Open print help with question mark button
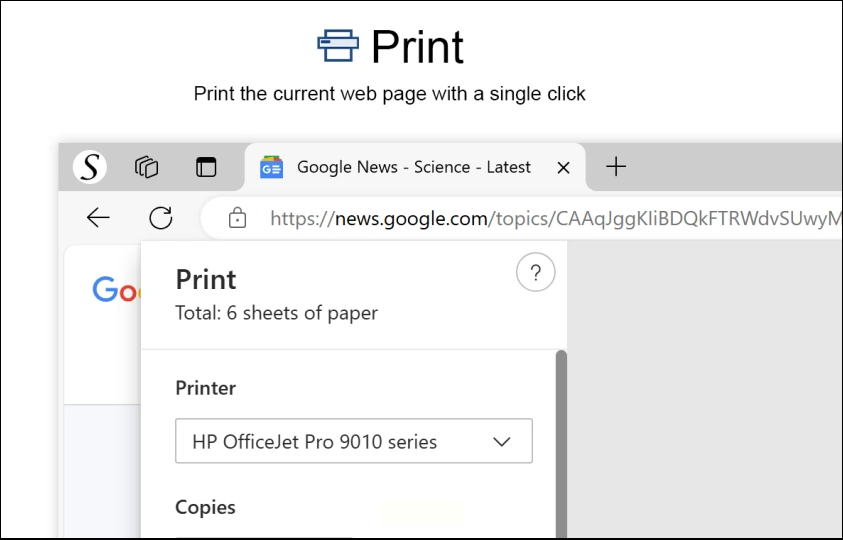The image size is (843, 540). pyautogui.click(x=536, y=273)
